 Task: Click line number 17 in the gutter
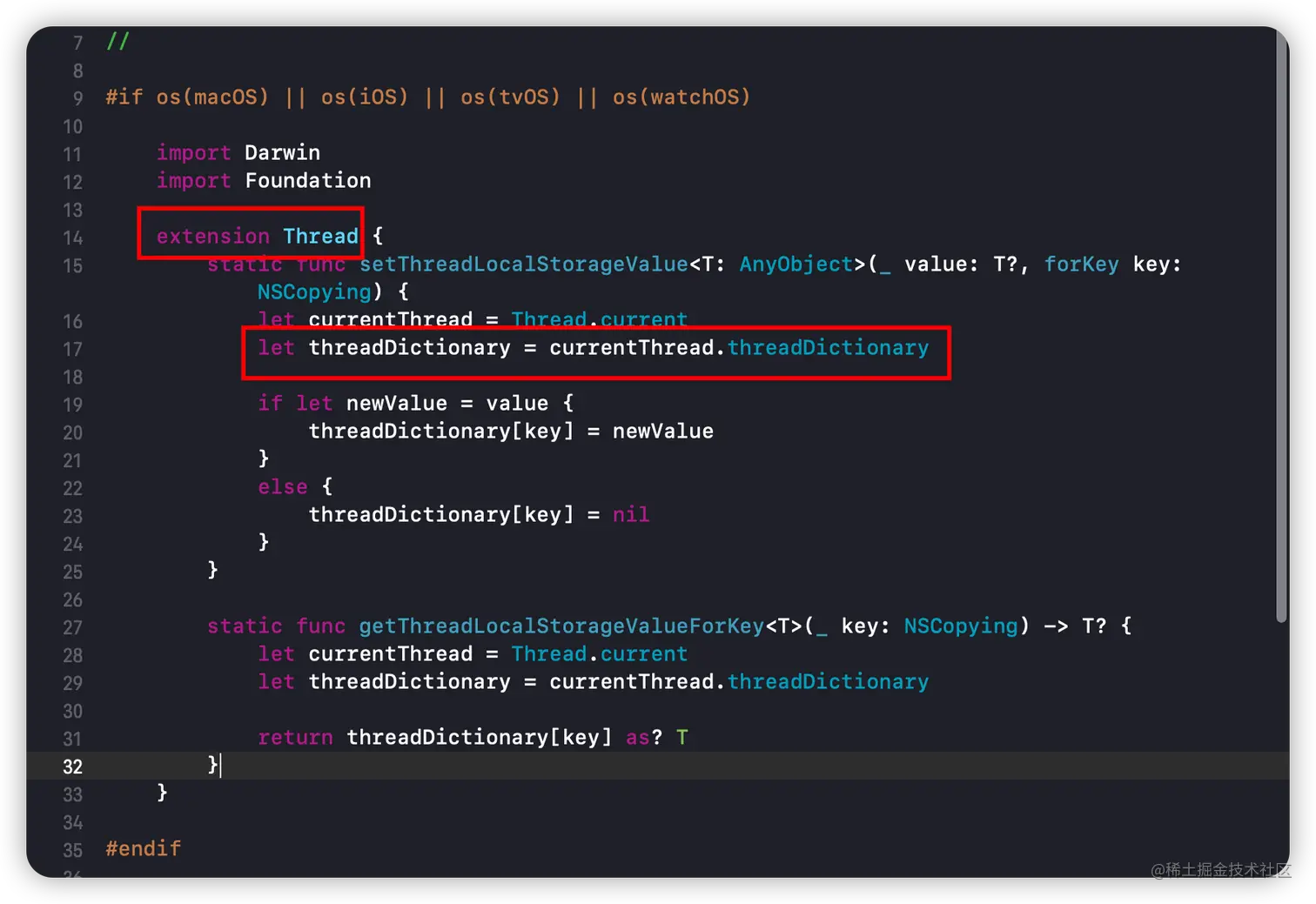click(x=72, y=349)
